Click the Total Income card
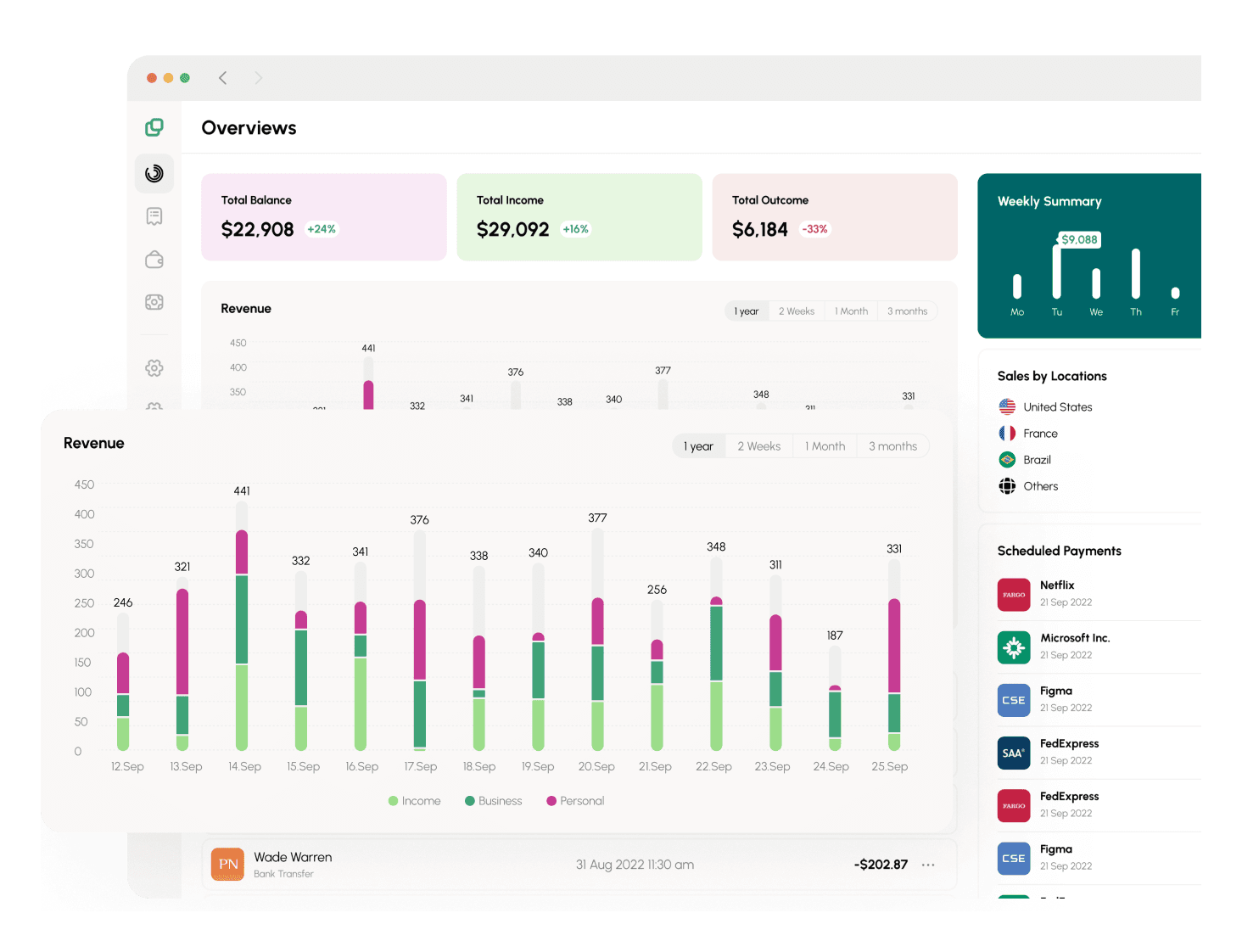Image resolution: width=1242 pixels, height=952 pixels. [579, 217]
